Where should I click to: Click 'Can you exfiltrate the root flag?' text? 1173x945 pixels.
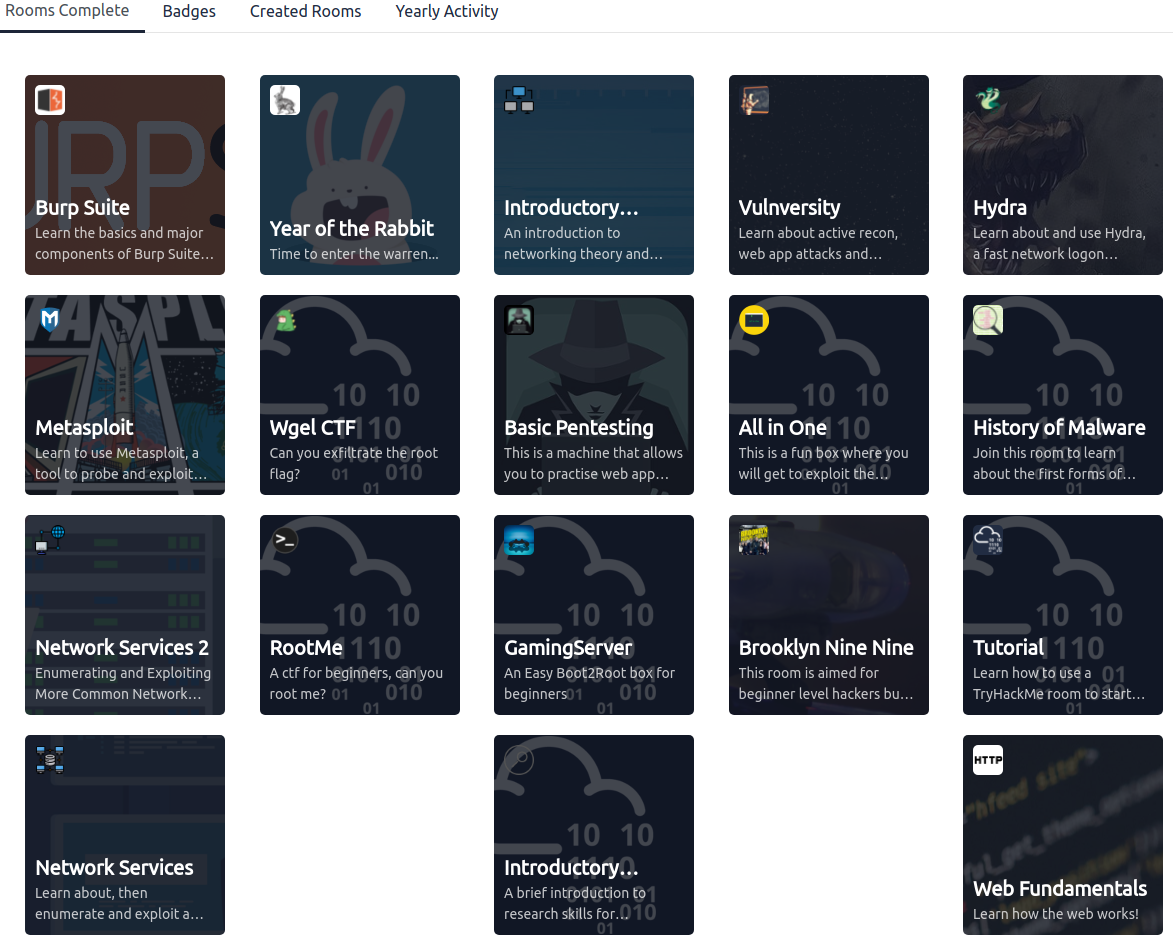tap(353, 463)
